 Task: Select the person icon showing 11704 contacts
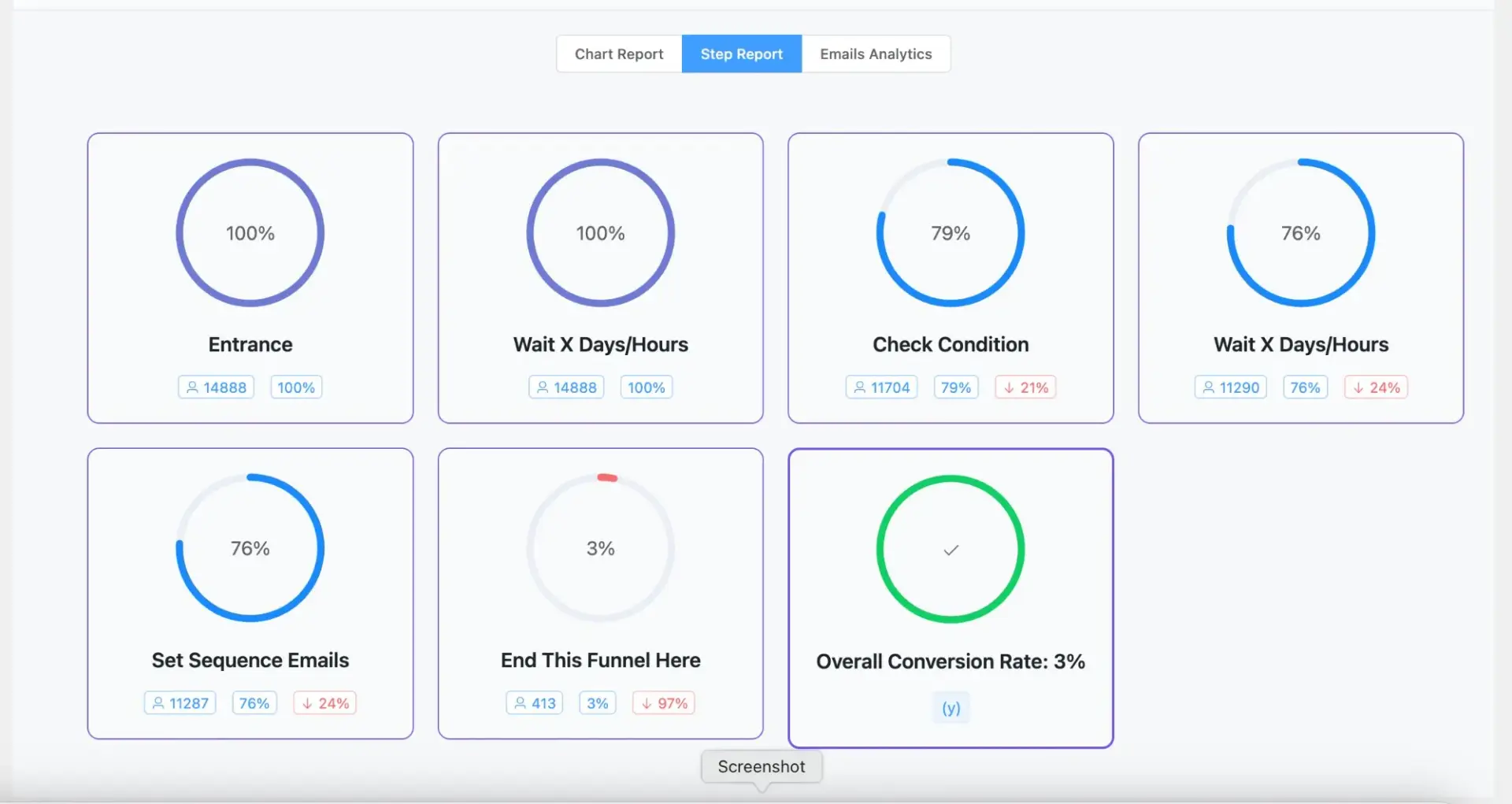click(859, 387)
